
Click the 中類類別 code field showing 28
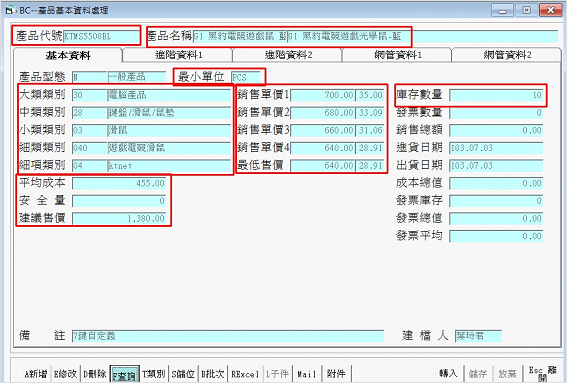pos(89,112)
